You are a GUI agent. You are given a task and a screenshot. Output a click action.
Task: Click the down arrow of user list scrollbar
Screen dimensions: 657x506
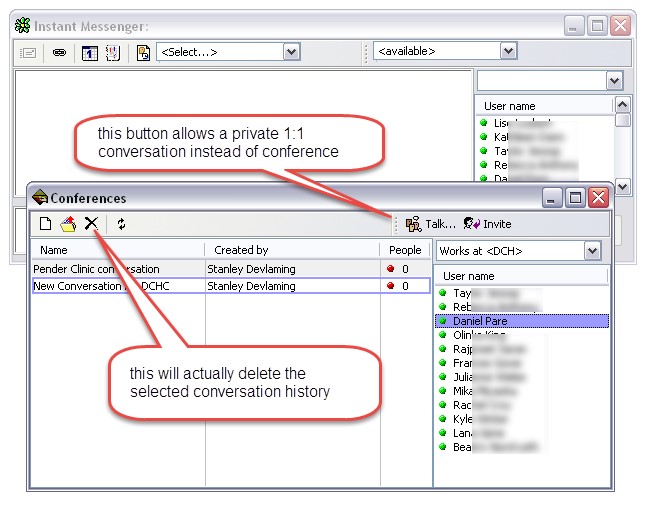tap(622, 186)
